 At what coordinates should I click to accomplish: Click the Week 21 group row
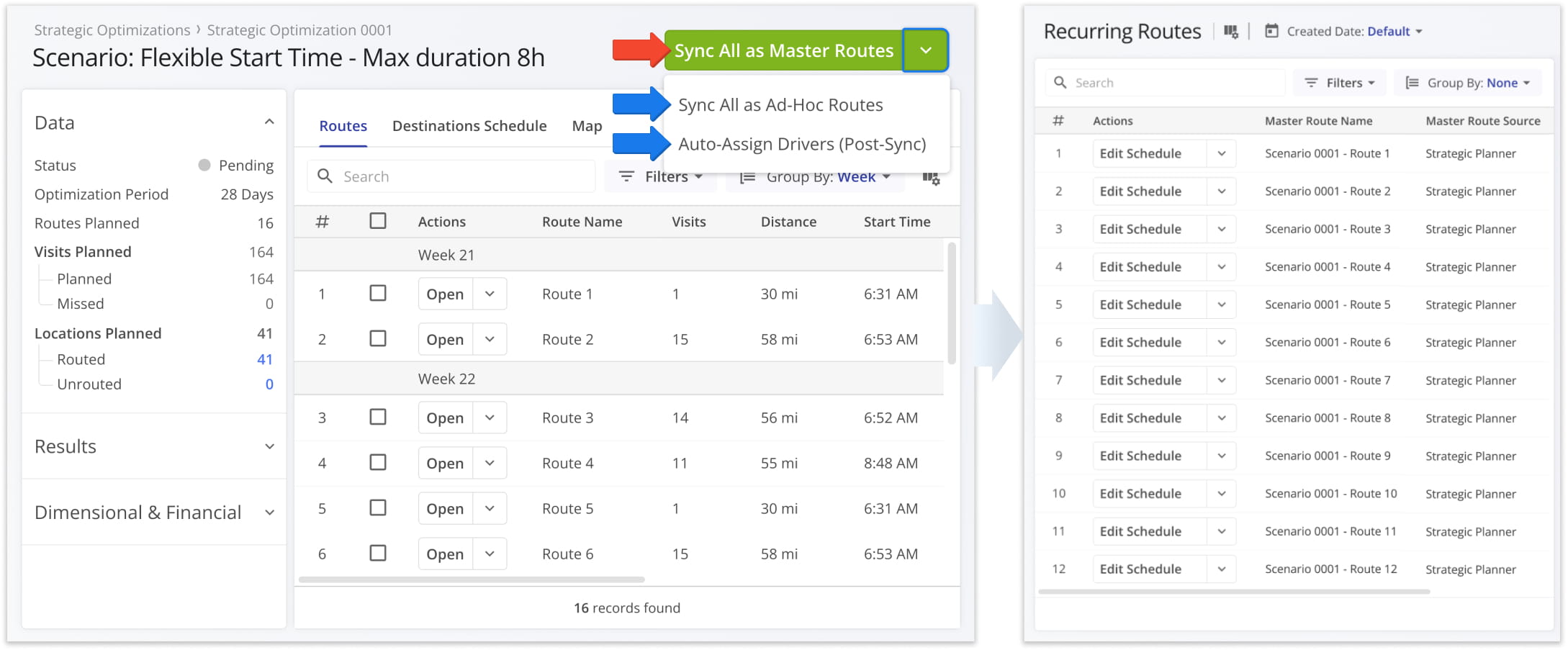(619, 255)
